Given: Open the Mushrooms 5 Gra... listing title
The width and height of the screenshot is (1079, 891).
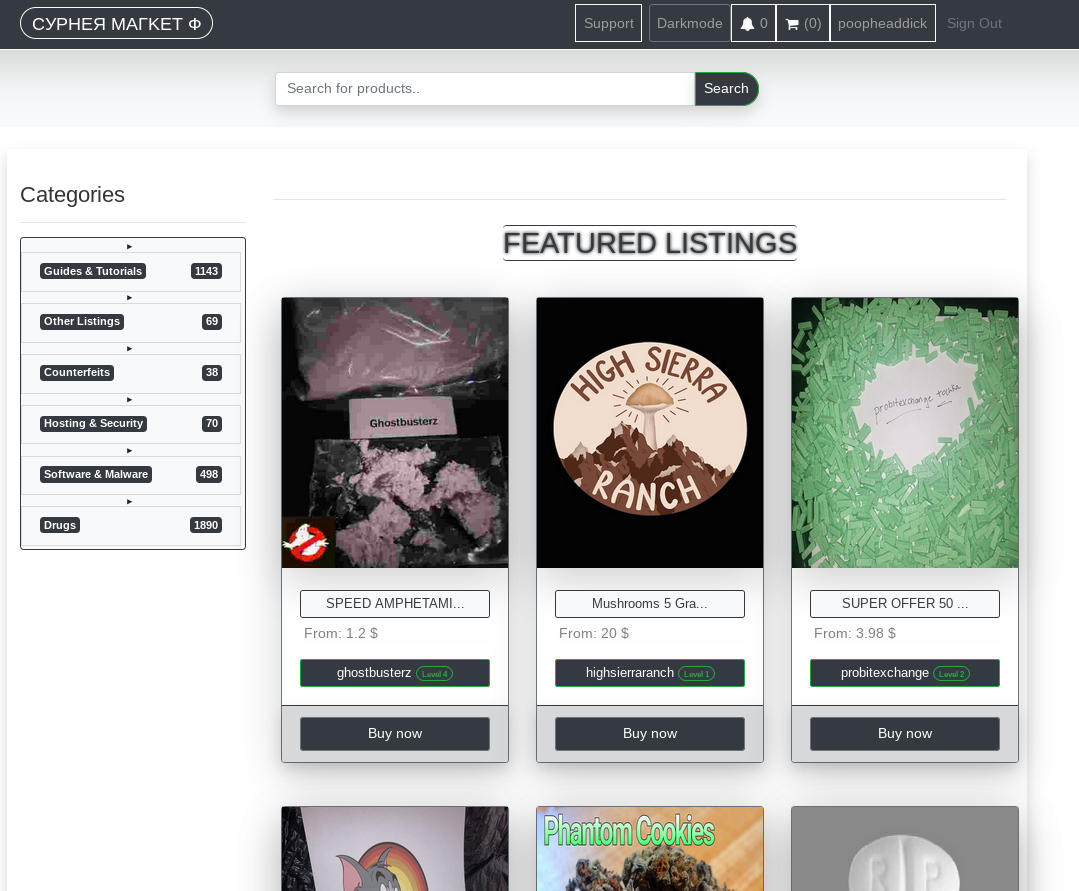Looking at the screenshot, I should click(x=650, y=603).
